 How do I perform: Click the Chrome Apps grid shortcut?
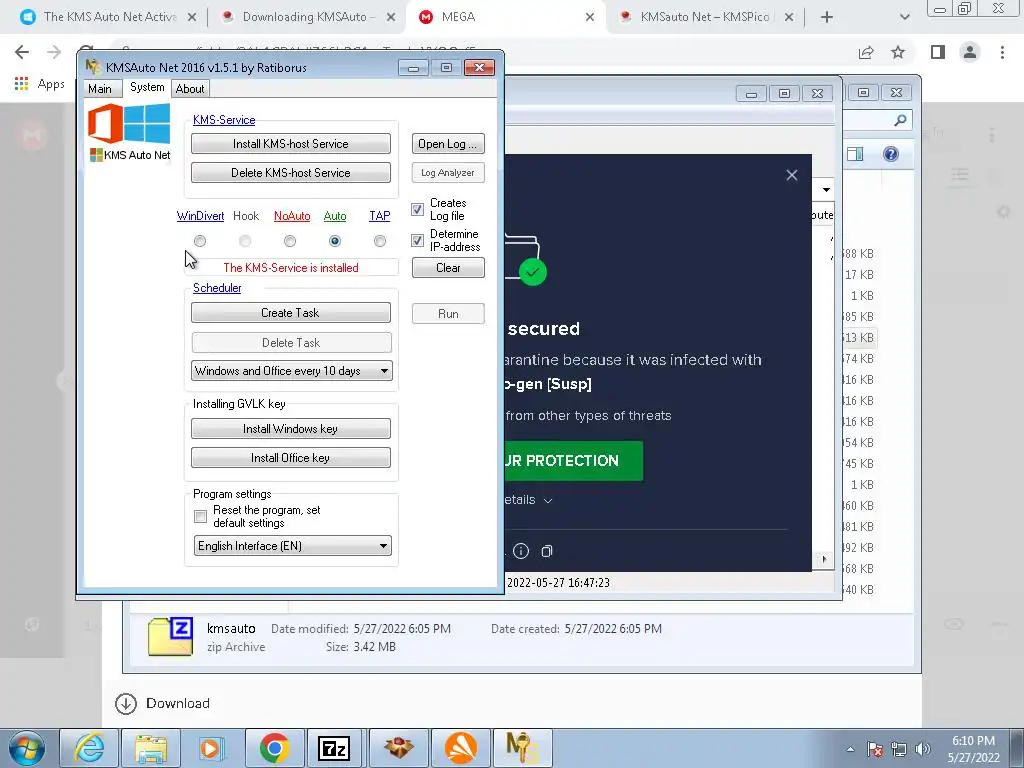click(x=22, y=84)
